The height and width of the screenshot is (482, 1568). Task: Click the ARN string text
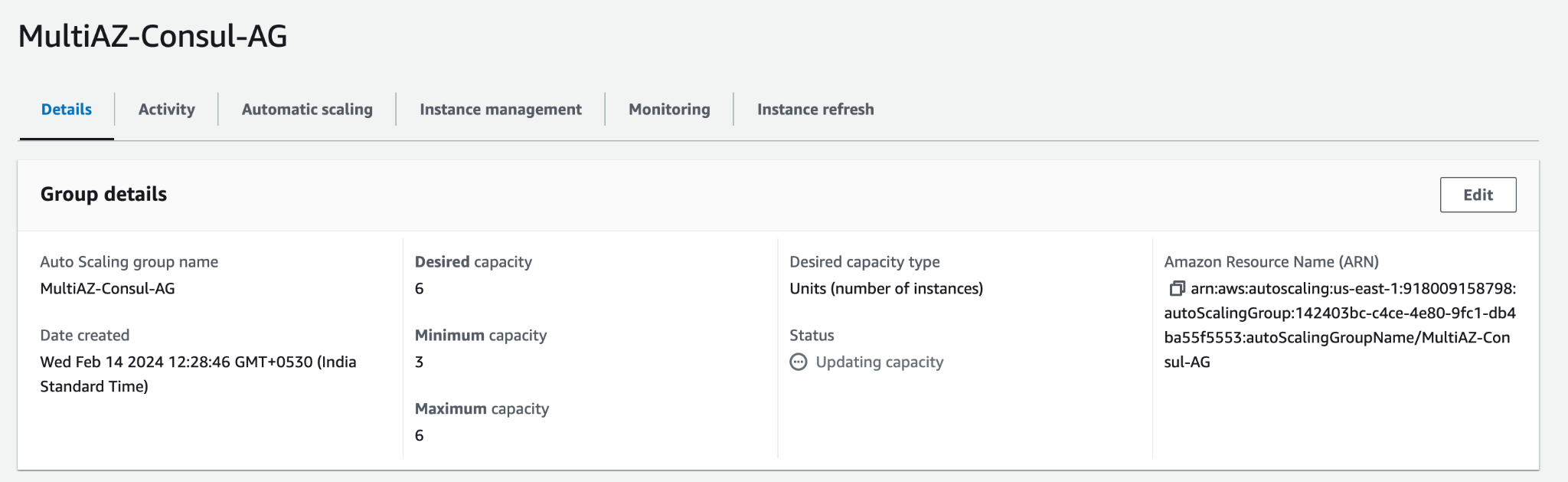1339,326
